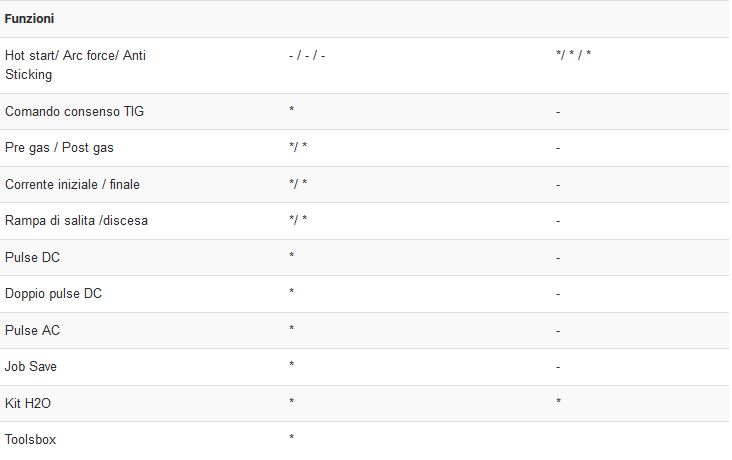Click the Pulse AC row label

(32, 330)
